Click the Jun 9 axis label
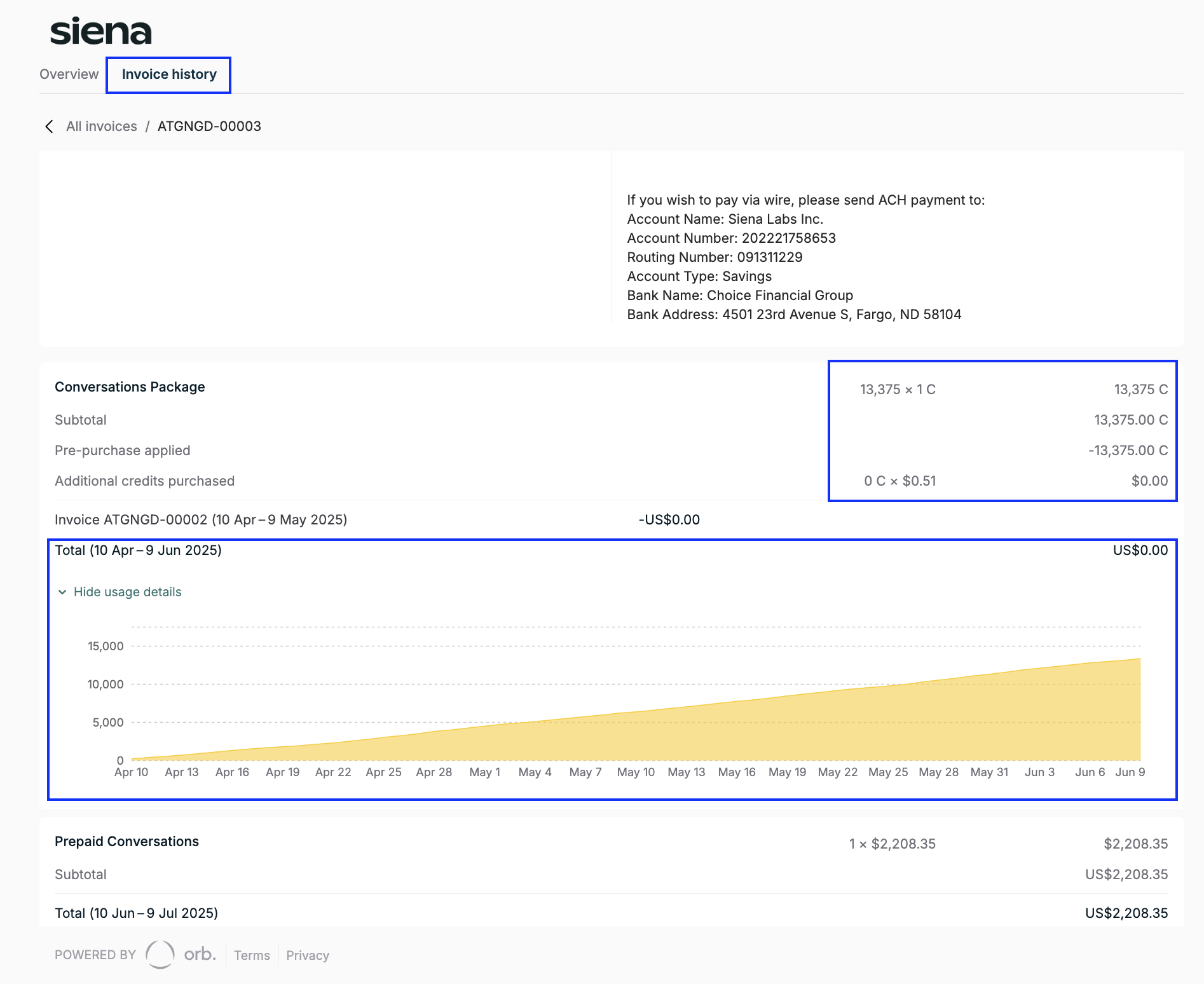The width and height of the screenshot is (1204, 984). tap(1130, 772)
